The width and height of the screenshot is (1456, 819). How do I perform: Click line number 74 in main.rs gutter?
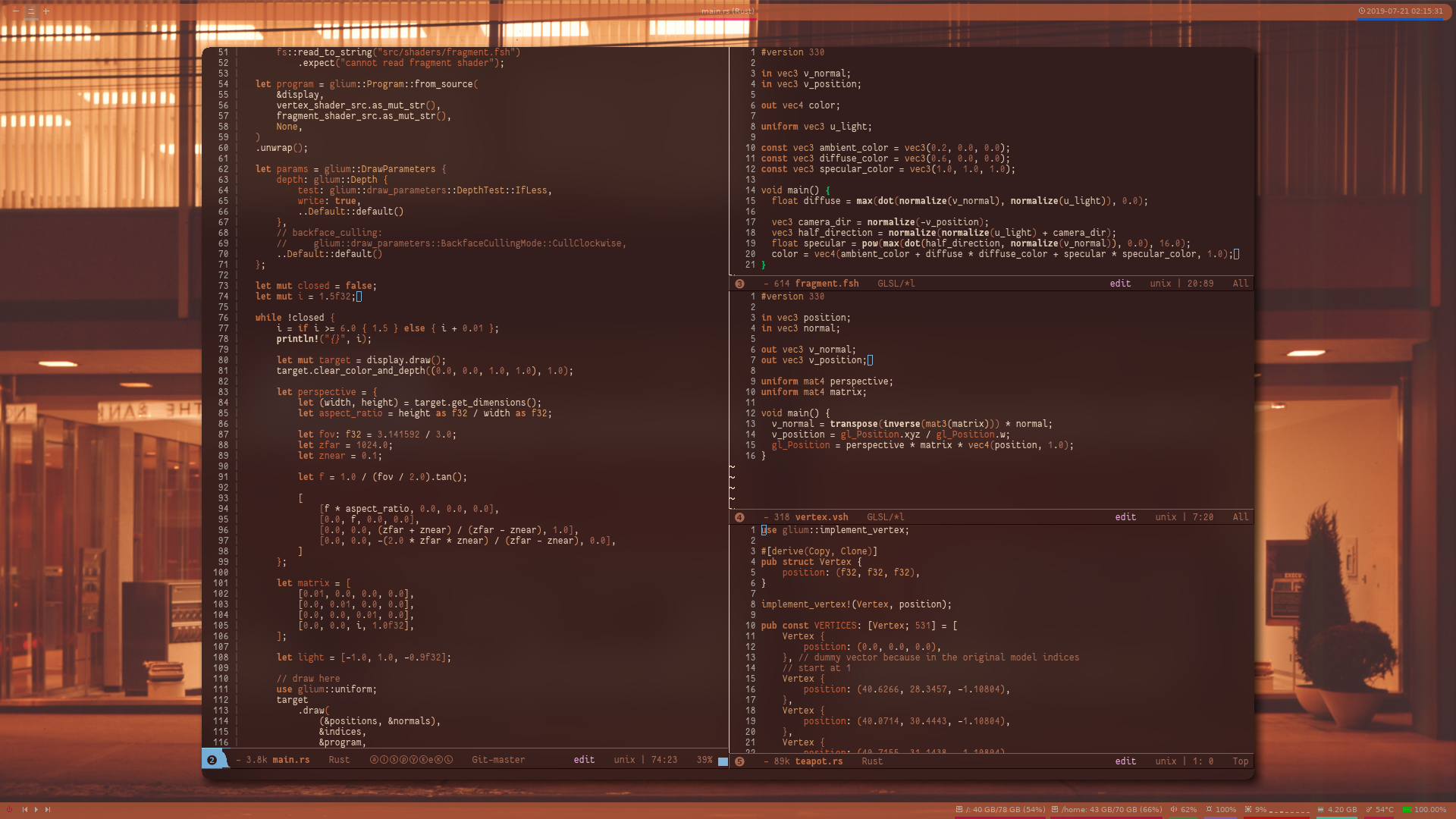coord(224,296)
